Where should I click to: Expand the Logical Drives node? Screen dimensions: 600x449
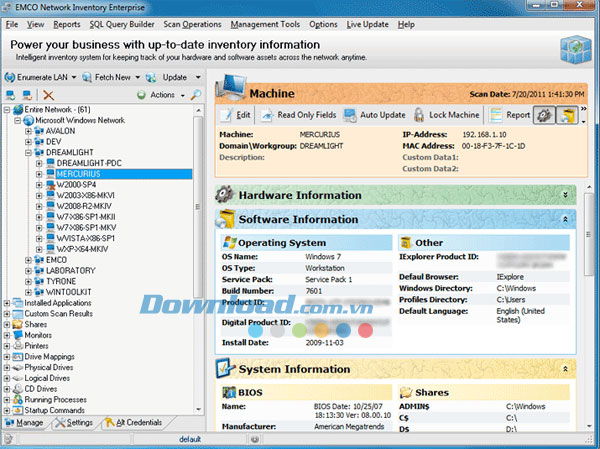7,378
